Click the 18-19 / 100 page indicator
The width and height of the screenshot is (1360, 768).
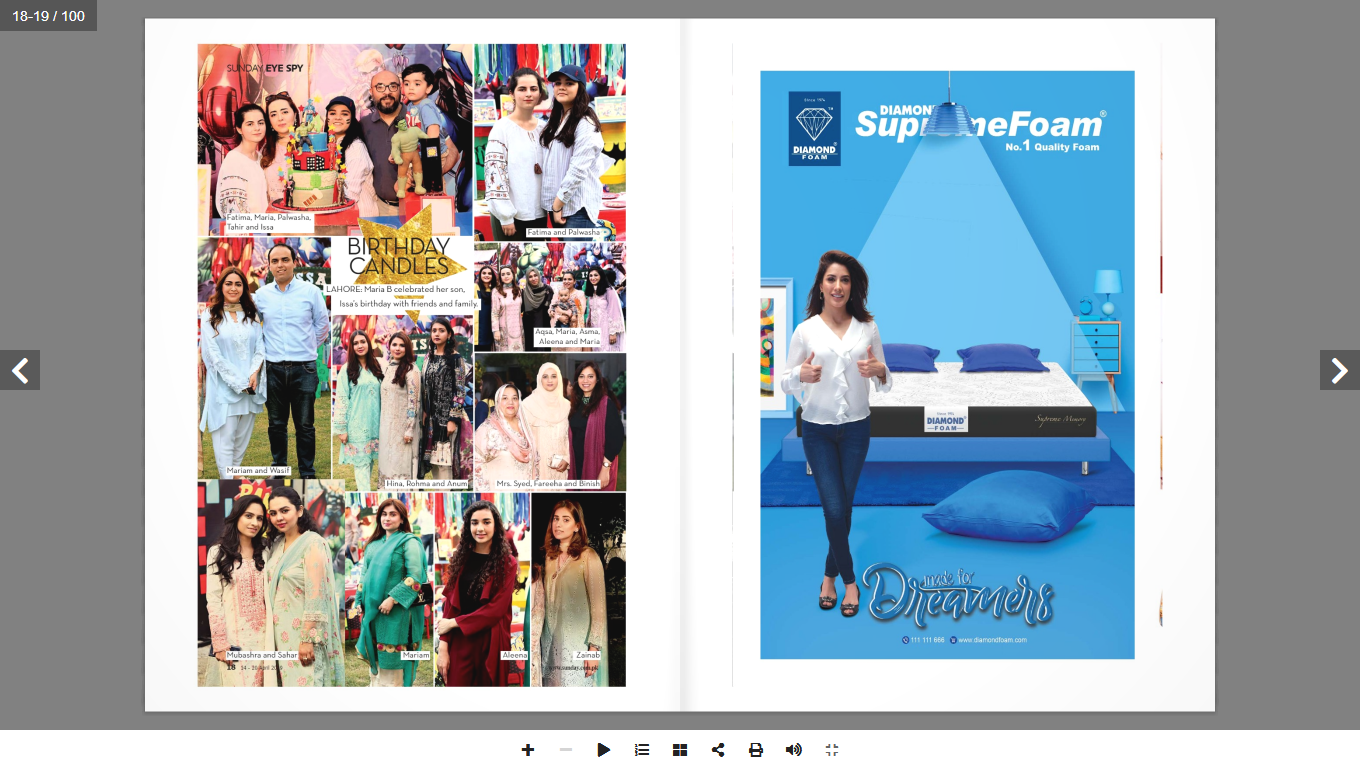48,16
